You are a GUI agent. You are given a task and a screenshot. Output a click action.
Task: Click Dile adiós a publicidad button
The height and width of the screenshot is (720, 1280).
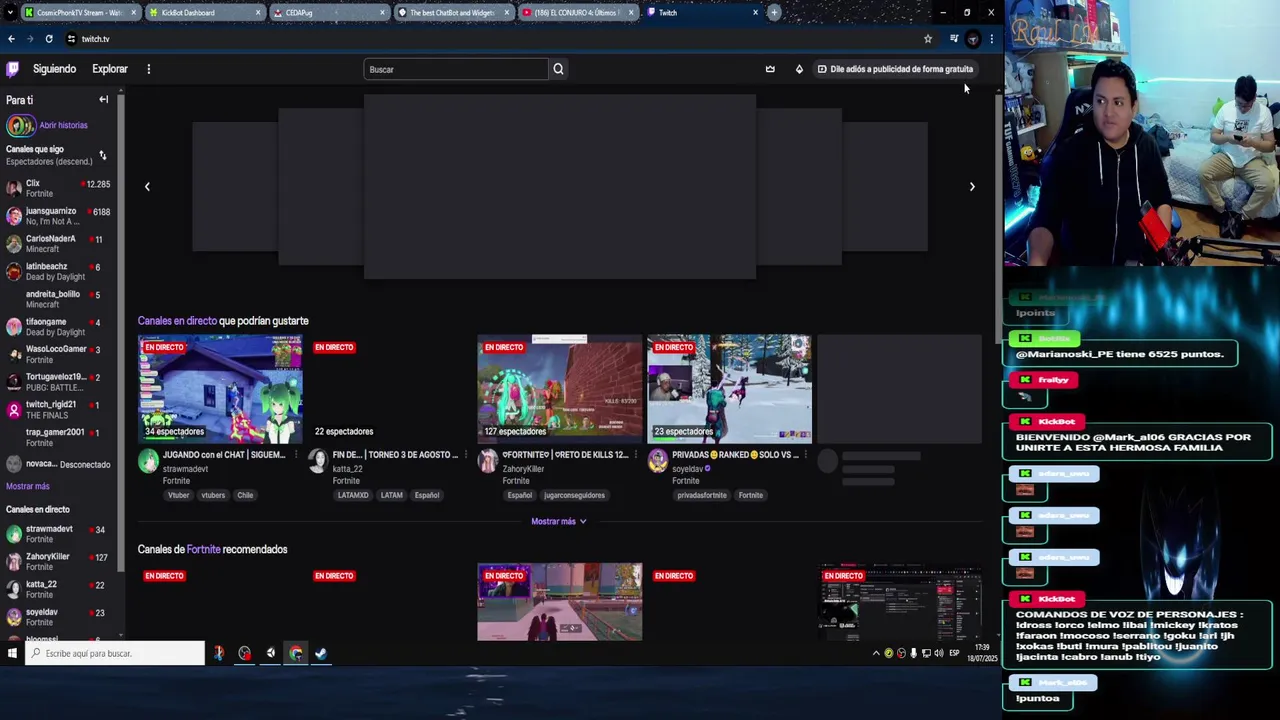click(x=895, y=69)
